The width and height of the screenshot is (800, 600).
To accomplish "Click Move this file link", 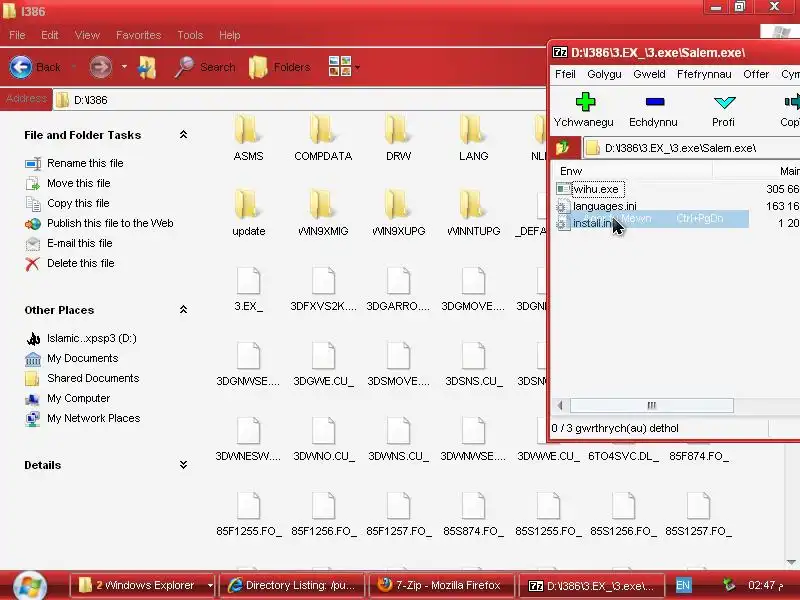I will (79, 183).
